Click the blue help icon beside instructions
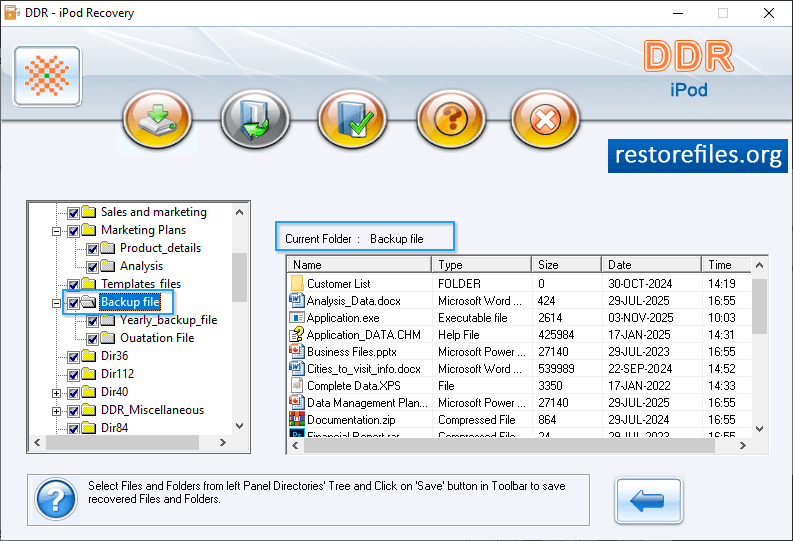Screen dimensions: 793x541 (x=56, y=500)
